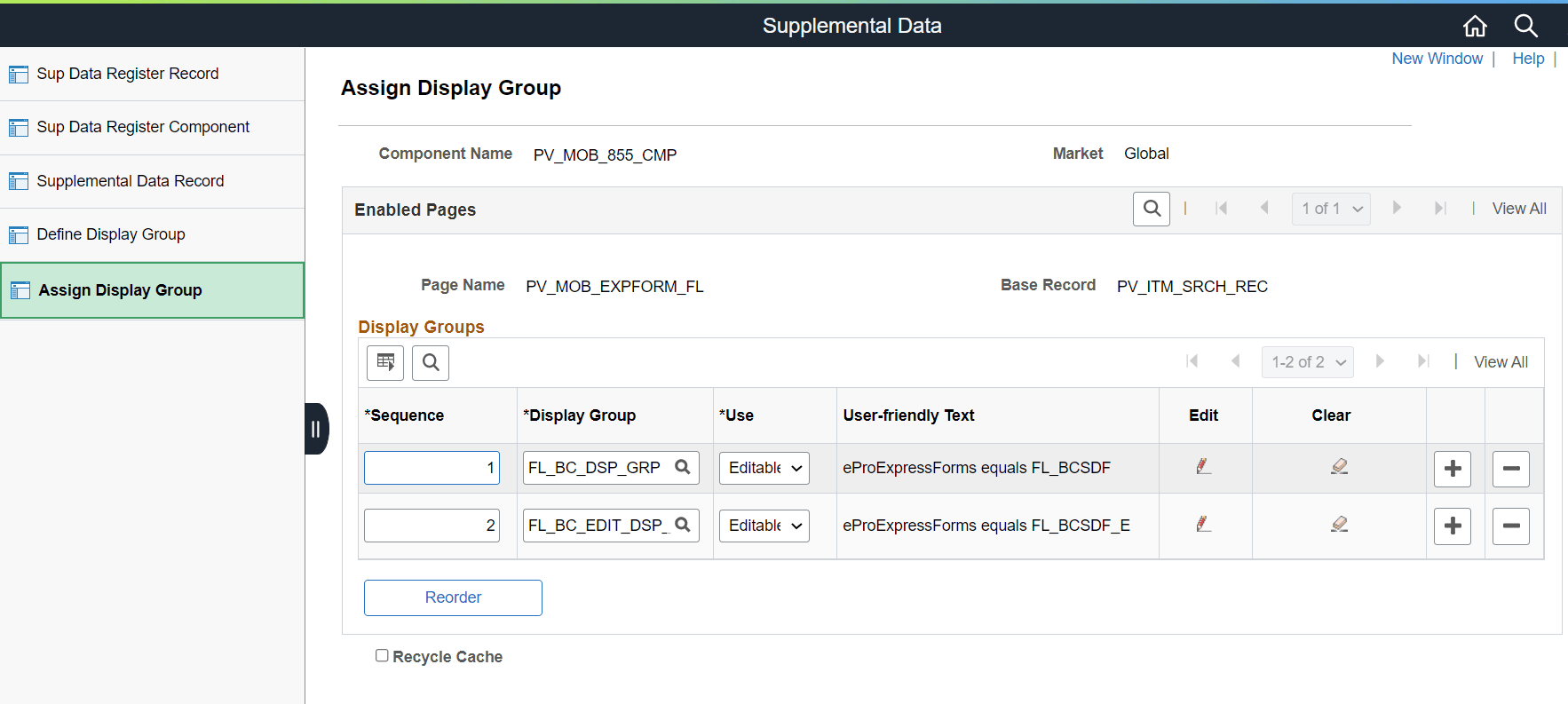1568x704 pixels.
Task: Open the New Window link
Action: click(1437, 59)
